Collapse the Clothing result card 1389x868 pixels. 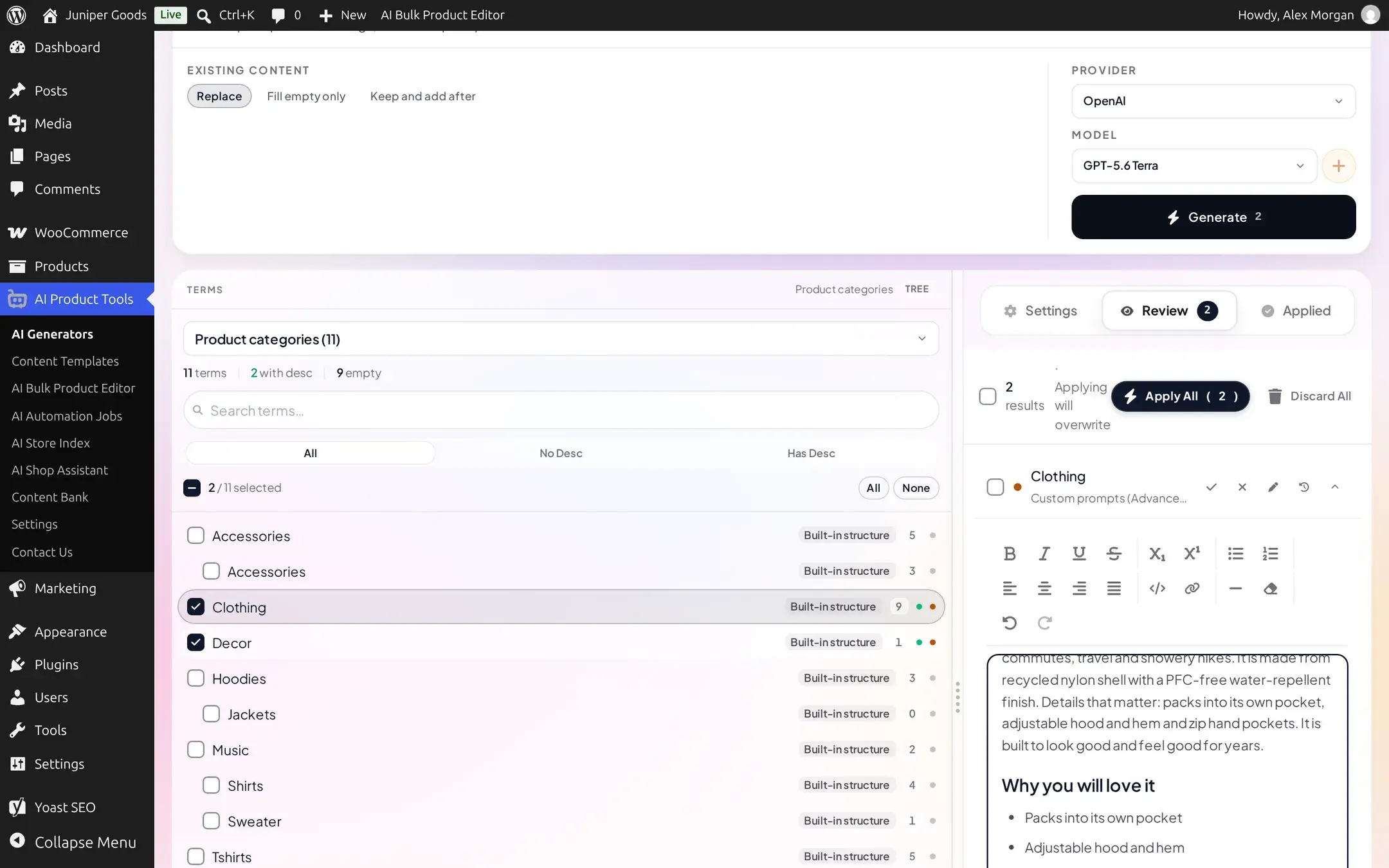coord(1334,487)
